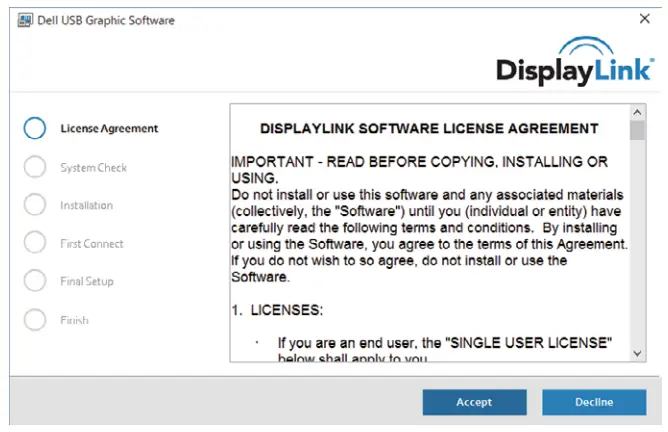Select the License Agreement step label
This screenshot has width=668, height=432.
(x=109, y=129)
